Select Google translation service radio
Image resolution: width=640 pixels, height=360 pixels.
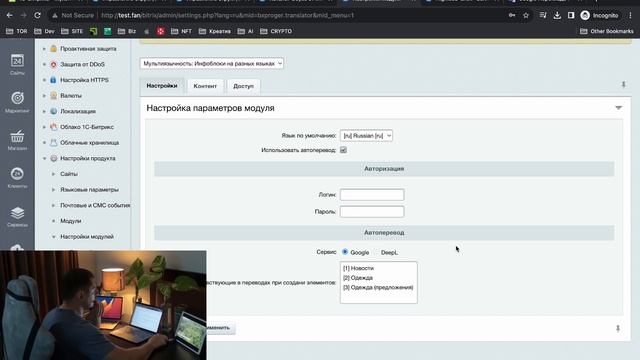345,252
